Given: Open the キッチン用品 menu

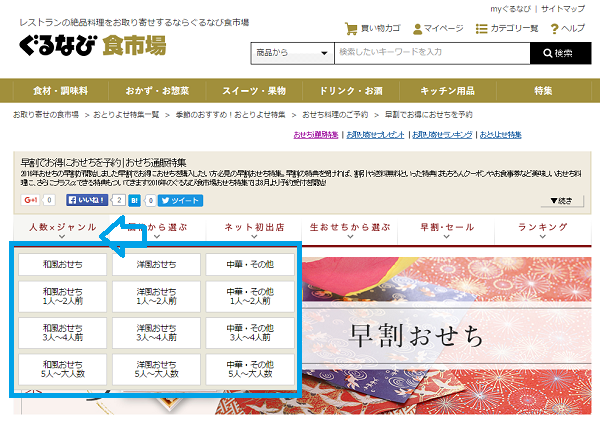Looking at the screenshot, I should 448,91.
